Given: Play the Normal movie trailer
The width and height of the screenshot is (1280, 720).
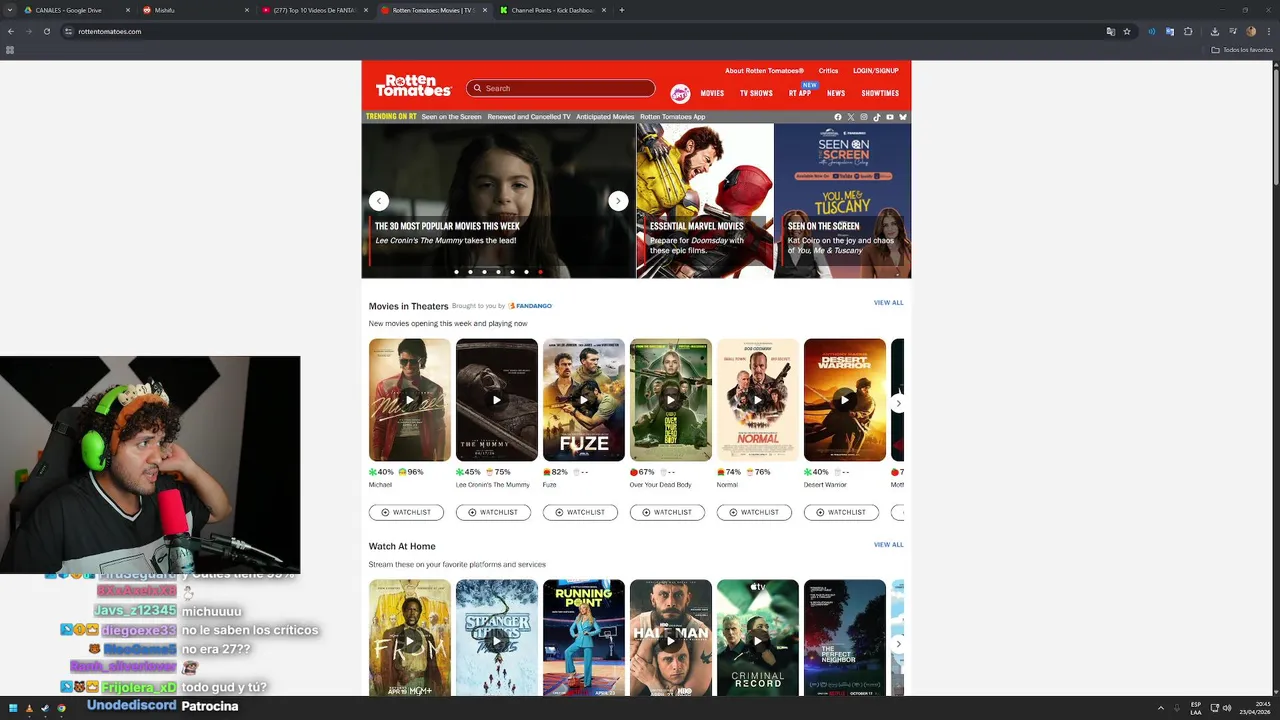Looking at the screenshot, I should click(758, 400).
